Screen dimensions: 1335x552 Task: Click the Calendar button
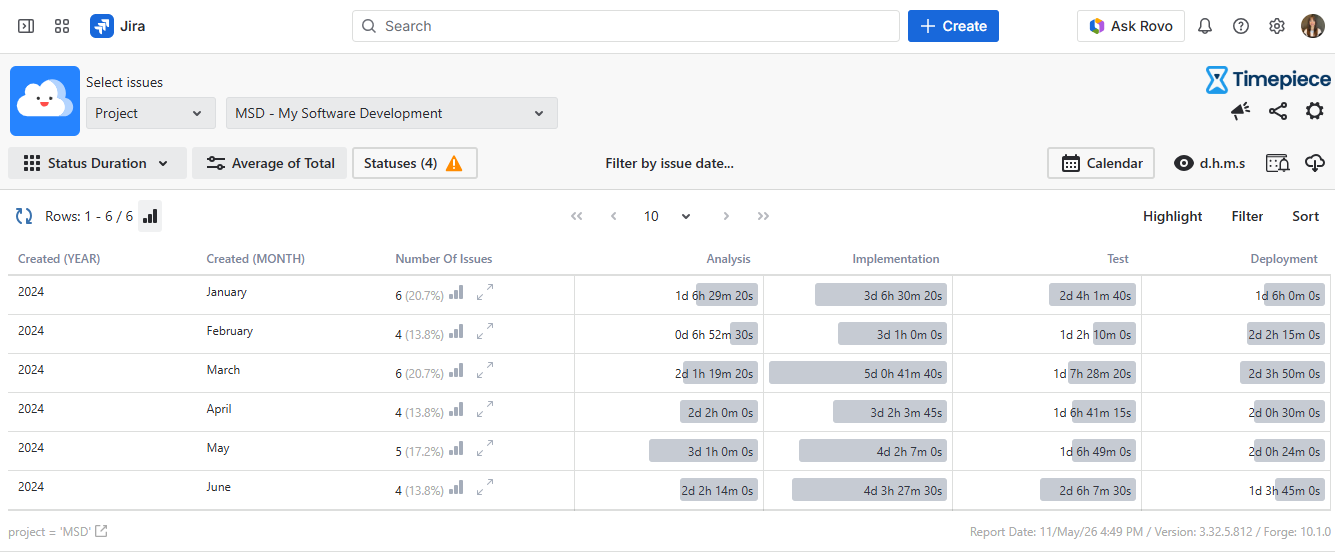coord(1101,163)
